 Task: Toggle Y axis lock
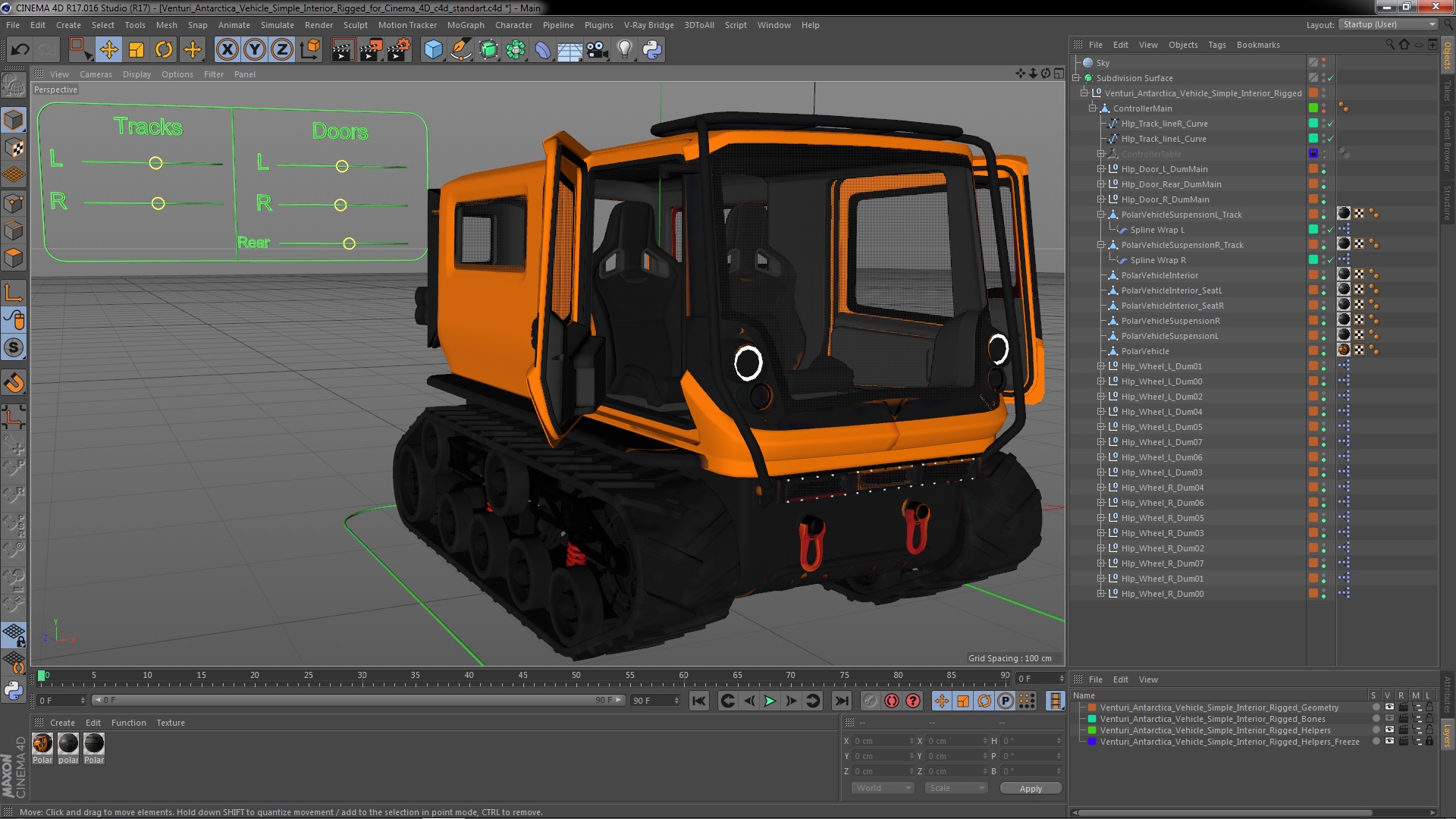tap(255, 50)
